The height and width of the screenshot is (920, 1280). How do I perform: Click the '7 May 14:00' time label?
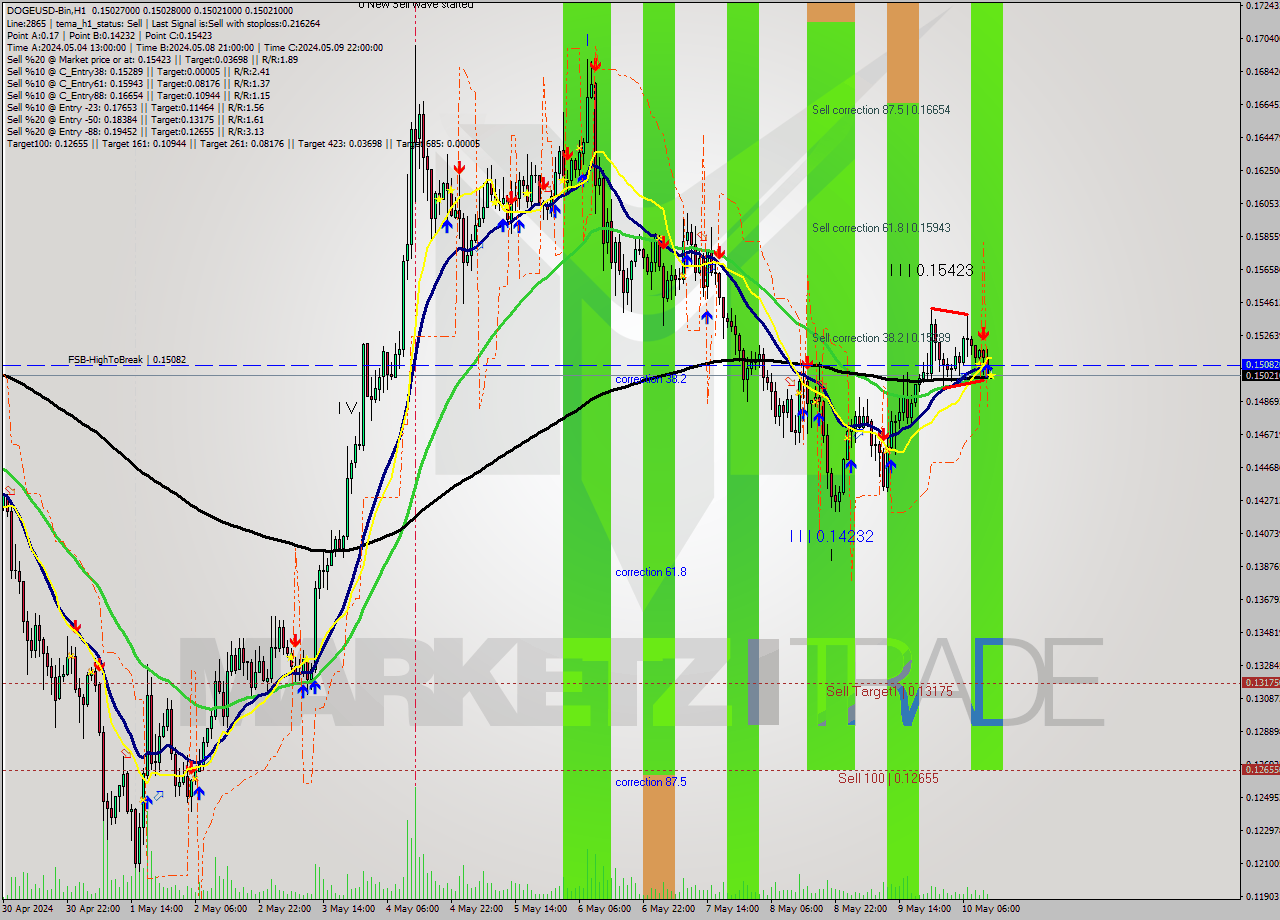tap(733, 909)
